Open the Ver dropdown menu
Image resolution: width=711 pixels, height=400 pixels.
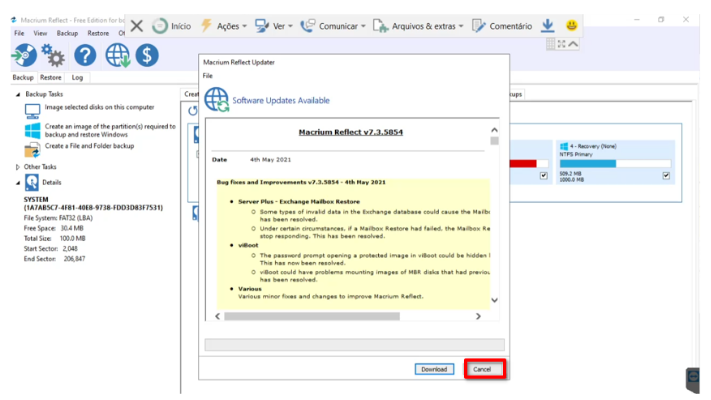point(273,26)
